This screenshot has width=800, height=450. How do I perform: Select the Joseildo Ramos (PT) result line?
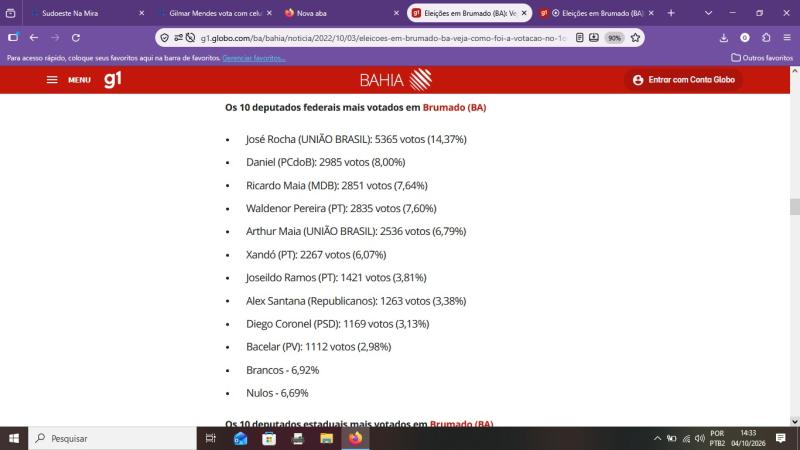(x=336, y=278)
